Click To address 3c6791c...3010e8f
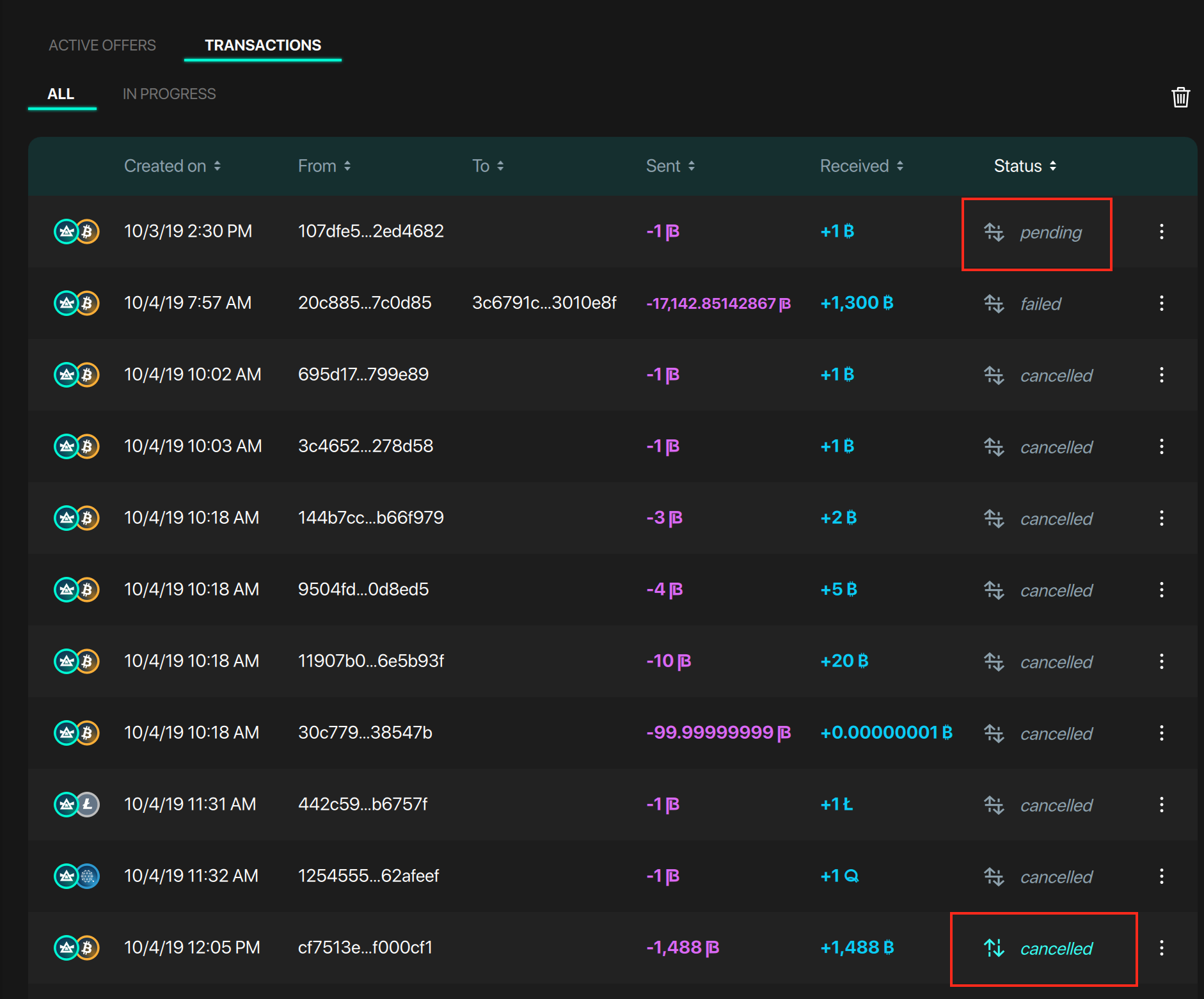 pyautogui.click(x=544, y=303)
